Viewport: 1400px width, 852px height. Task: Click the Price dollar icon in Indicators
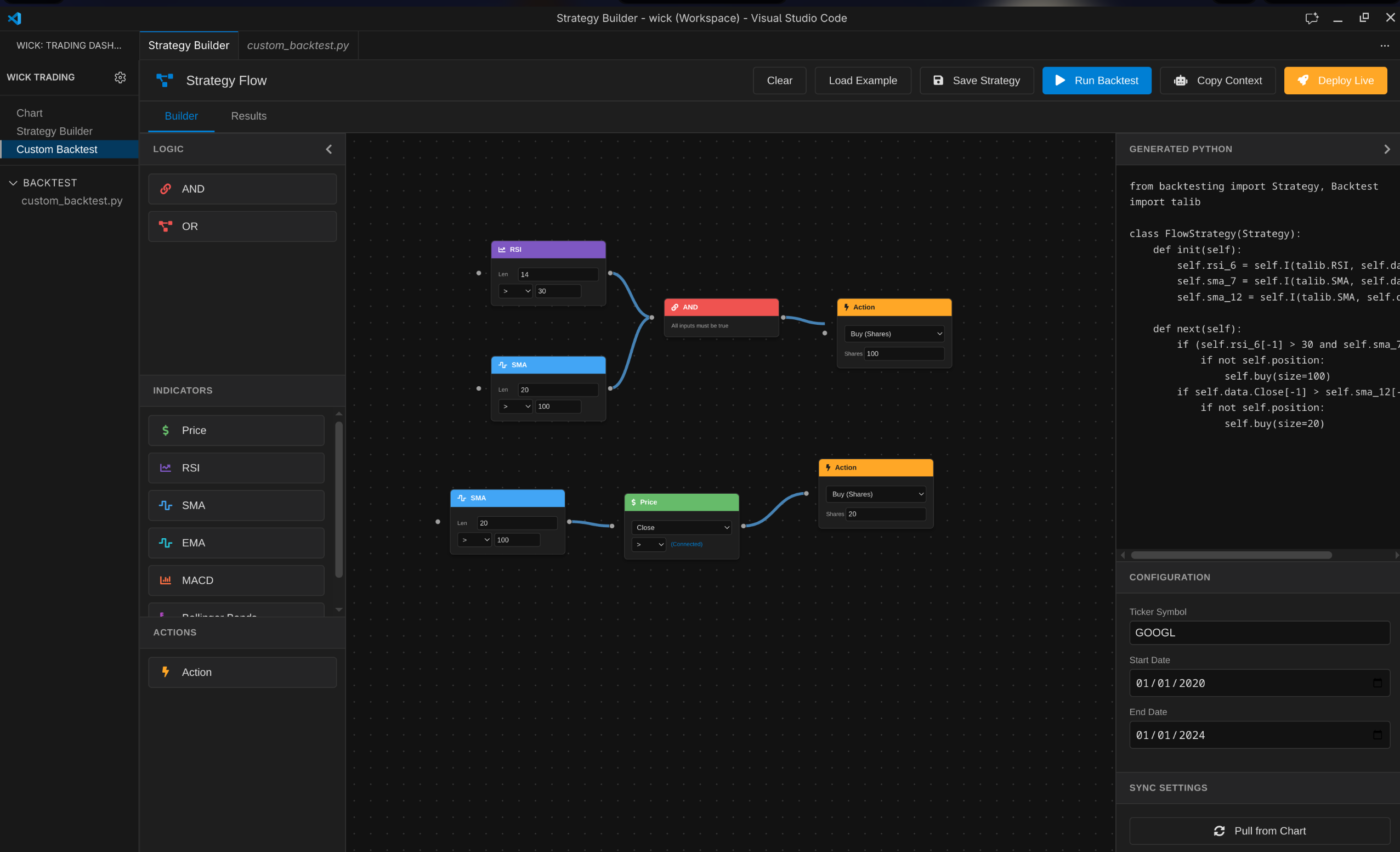[x=166, y=430]
